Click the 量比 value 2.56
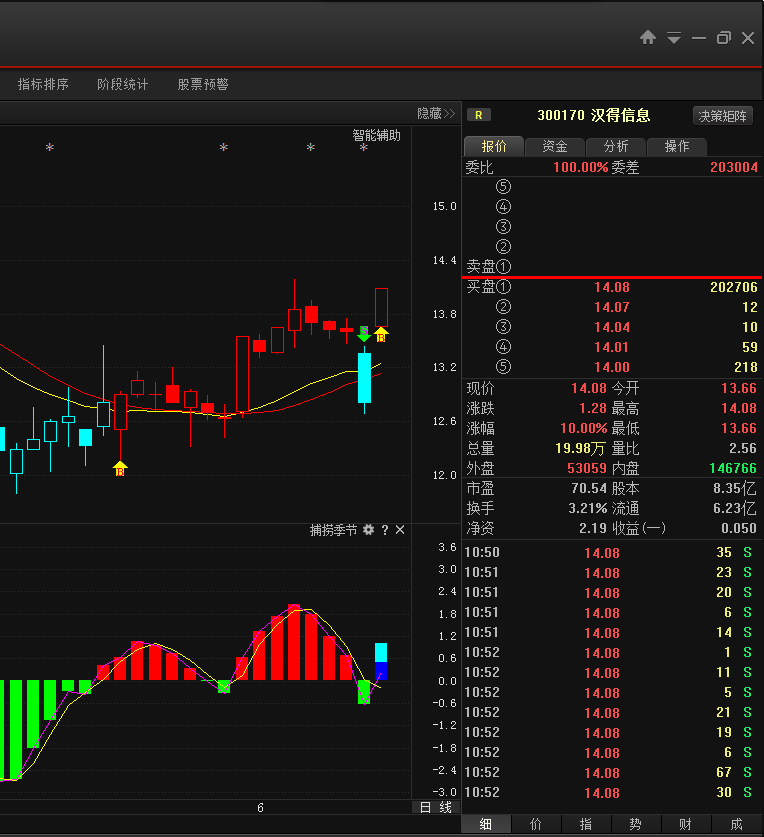The height and width of the screenshot is (837, 764). coord(743,448)
